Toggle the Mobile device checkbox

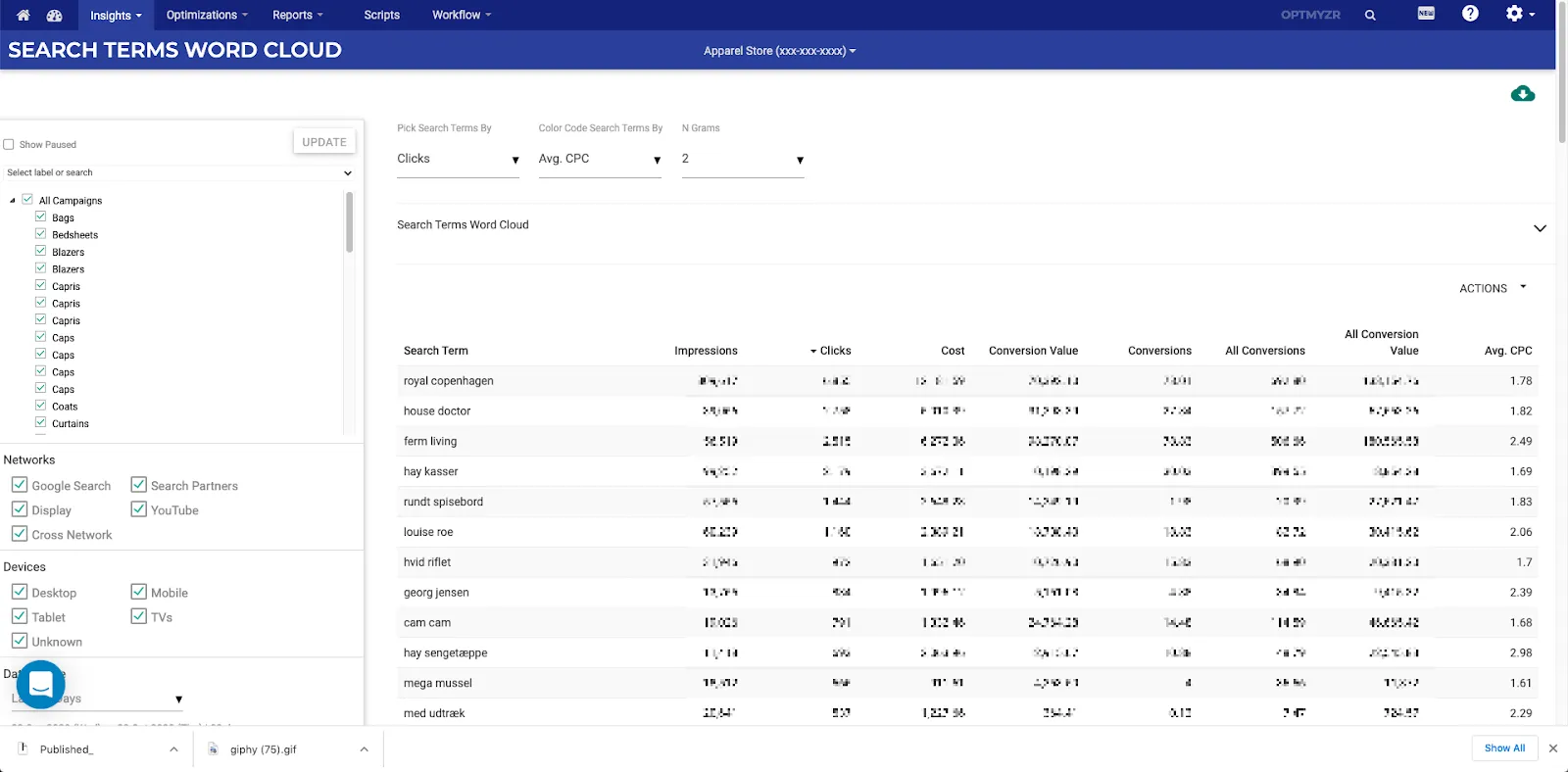(x=139, y=592)
